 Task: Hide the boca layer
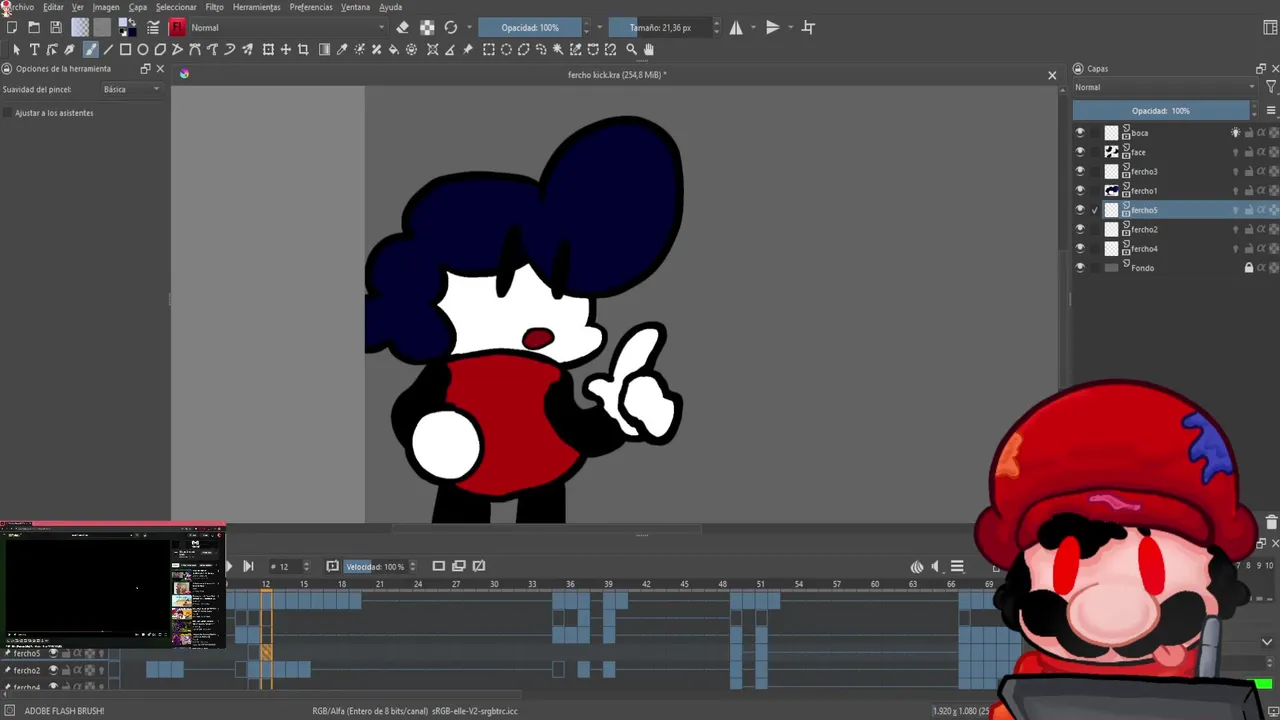click(x=1079, y=133)
